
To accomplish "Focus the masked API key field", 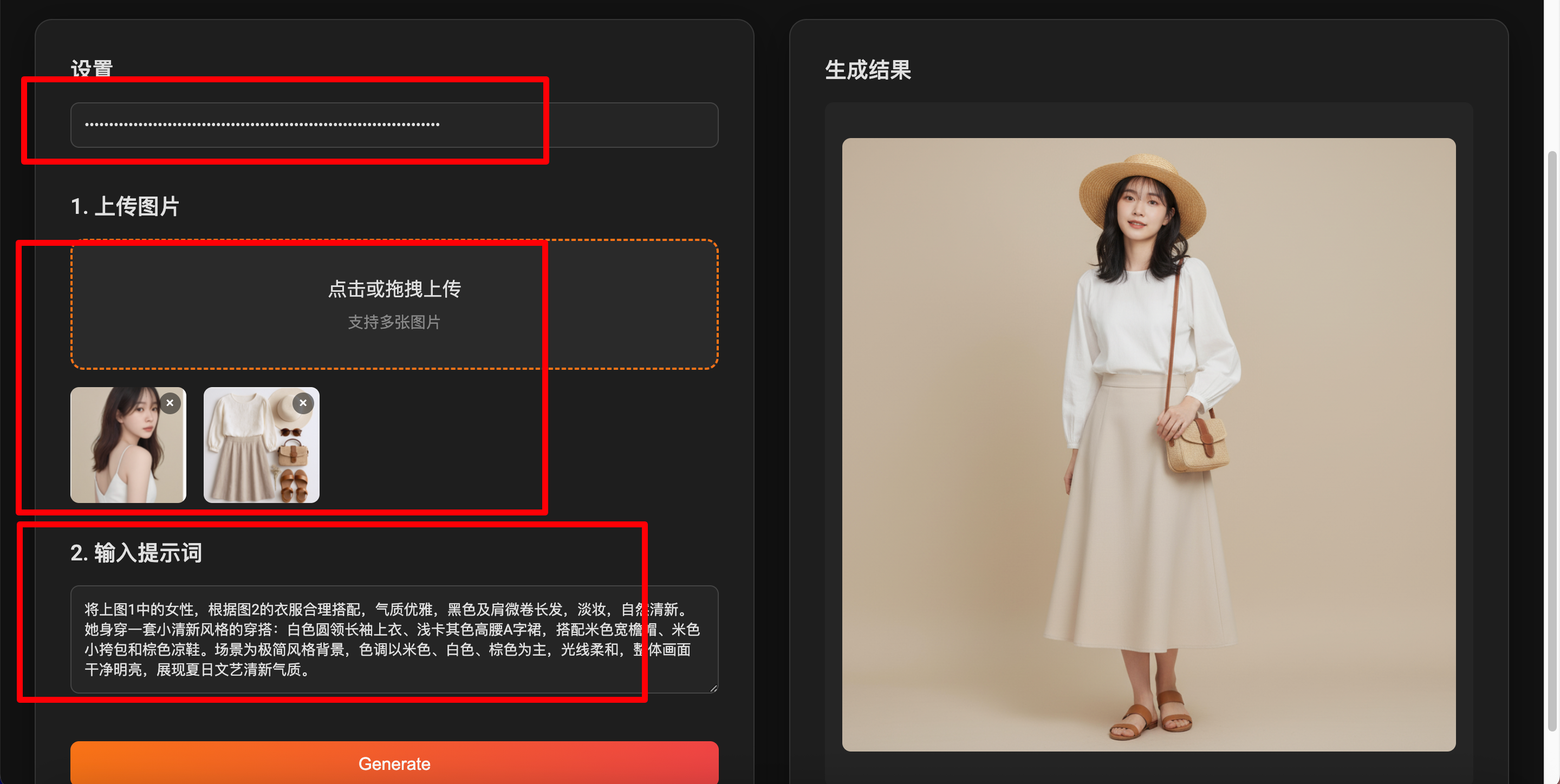I will (x=394, y=125).
